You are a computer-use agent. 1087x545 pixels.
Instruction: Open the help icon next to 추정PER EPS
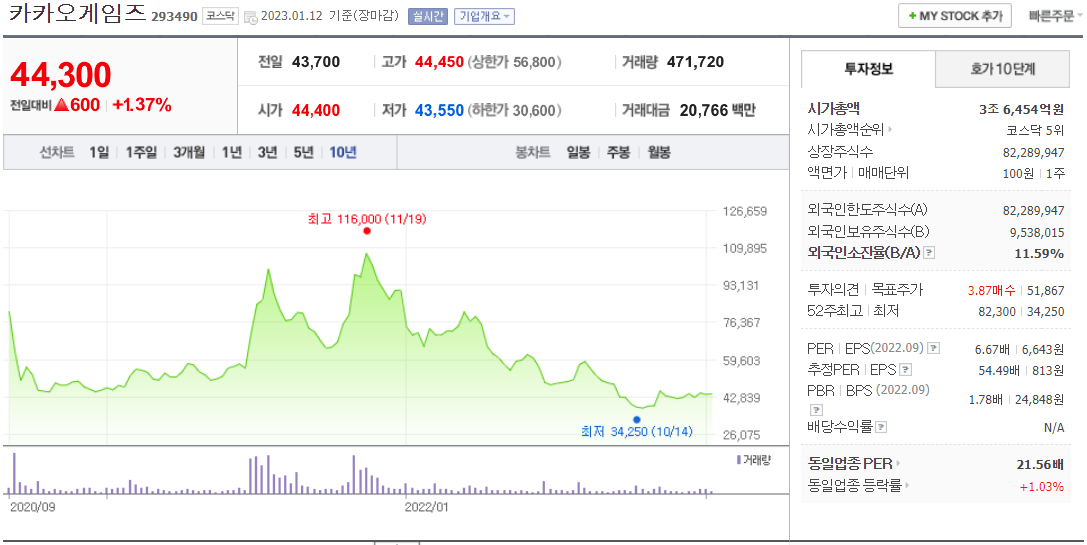click(x=906, y=370)
